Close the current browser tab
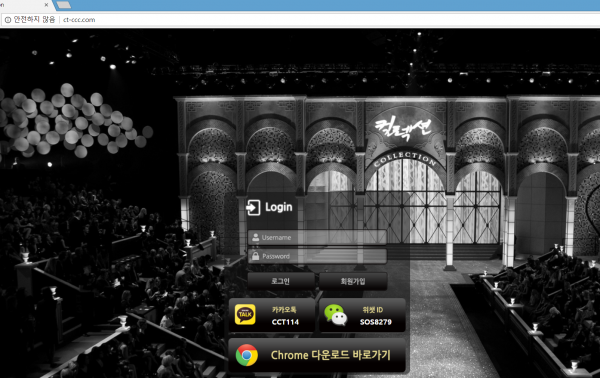 46,5
